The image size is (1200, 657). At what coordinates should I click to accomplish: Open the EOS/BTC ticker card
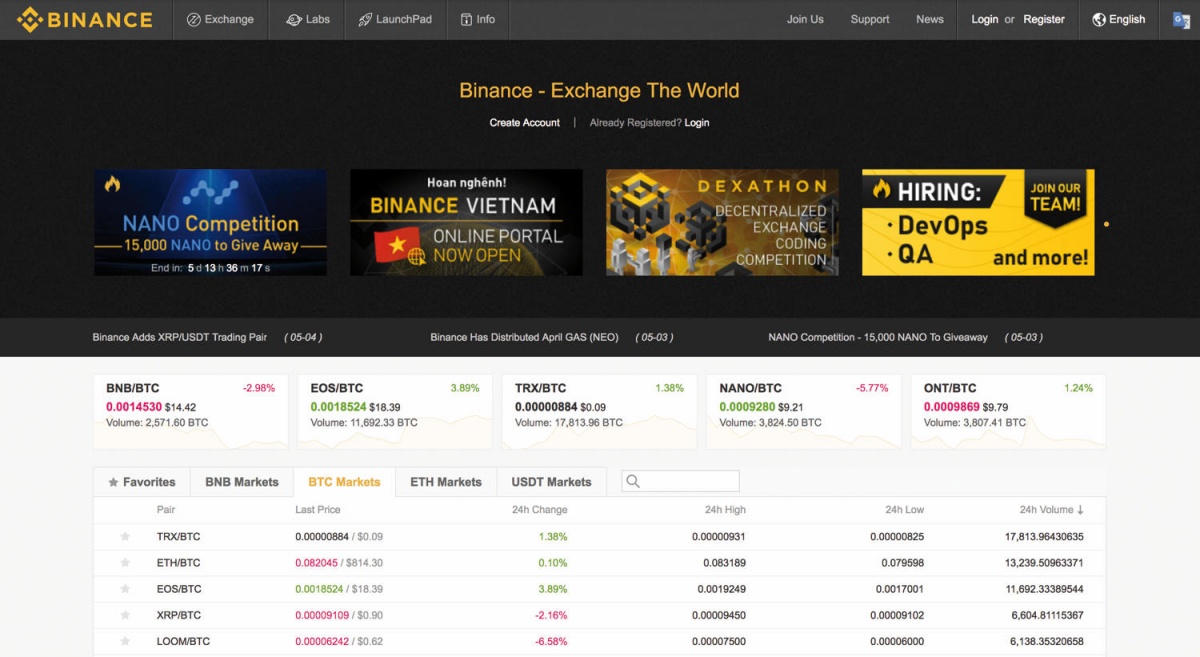pyautogui.click(x=395, y=412)
